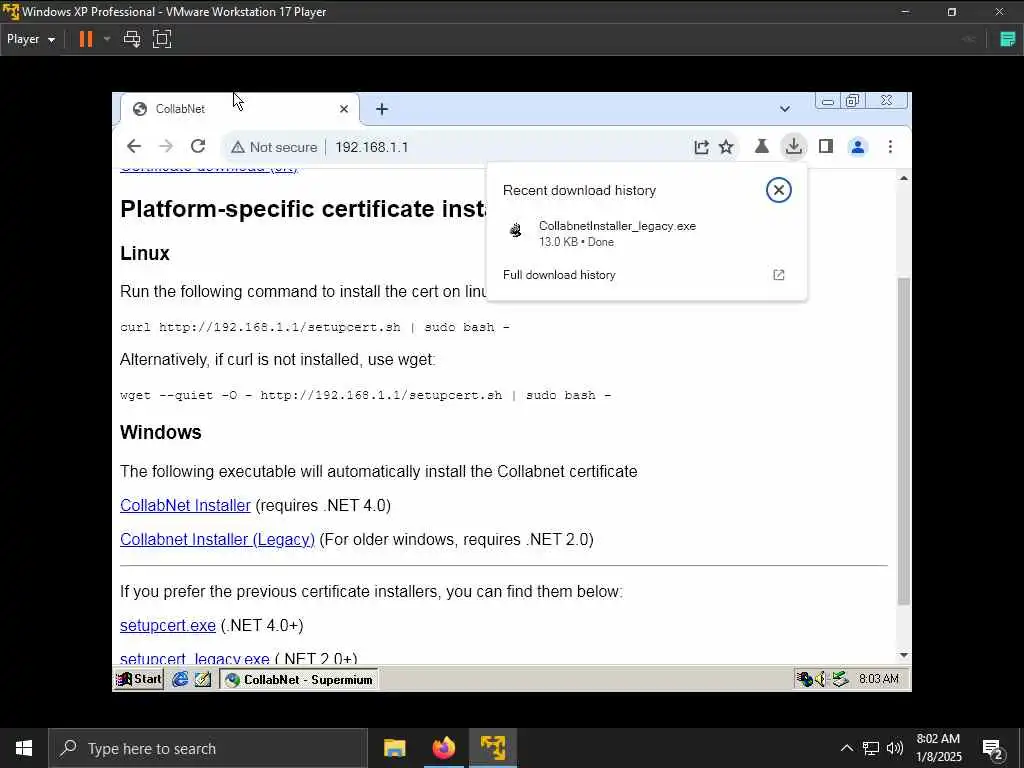
Task: Click the page scrollbar up arrow
Action: pos(904,178)
